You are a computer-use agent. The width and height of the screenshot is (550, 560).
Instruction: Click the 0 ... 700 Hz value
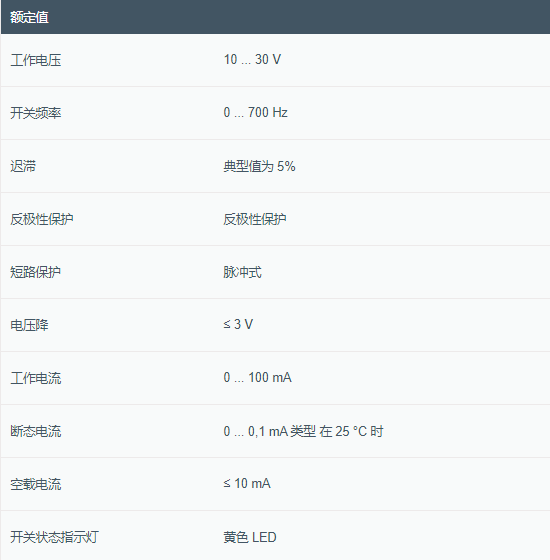(x=255, y=112)
